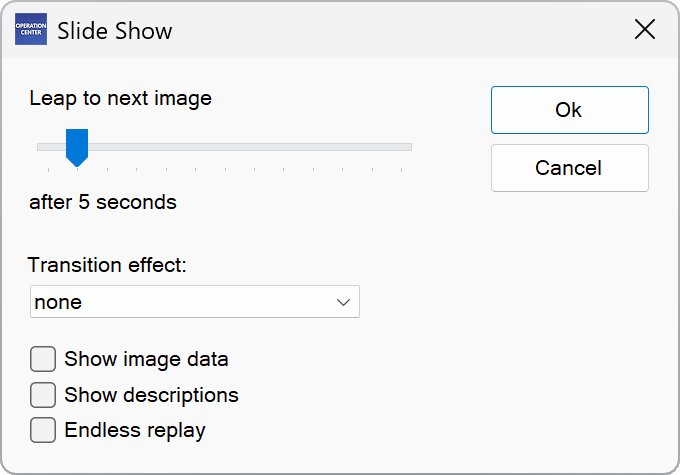
Task: Click the Operation Center icon in title bar
Action: (30, 30)
